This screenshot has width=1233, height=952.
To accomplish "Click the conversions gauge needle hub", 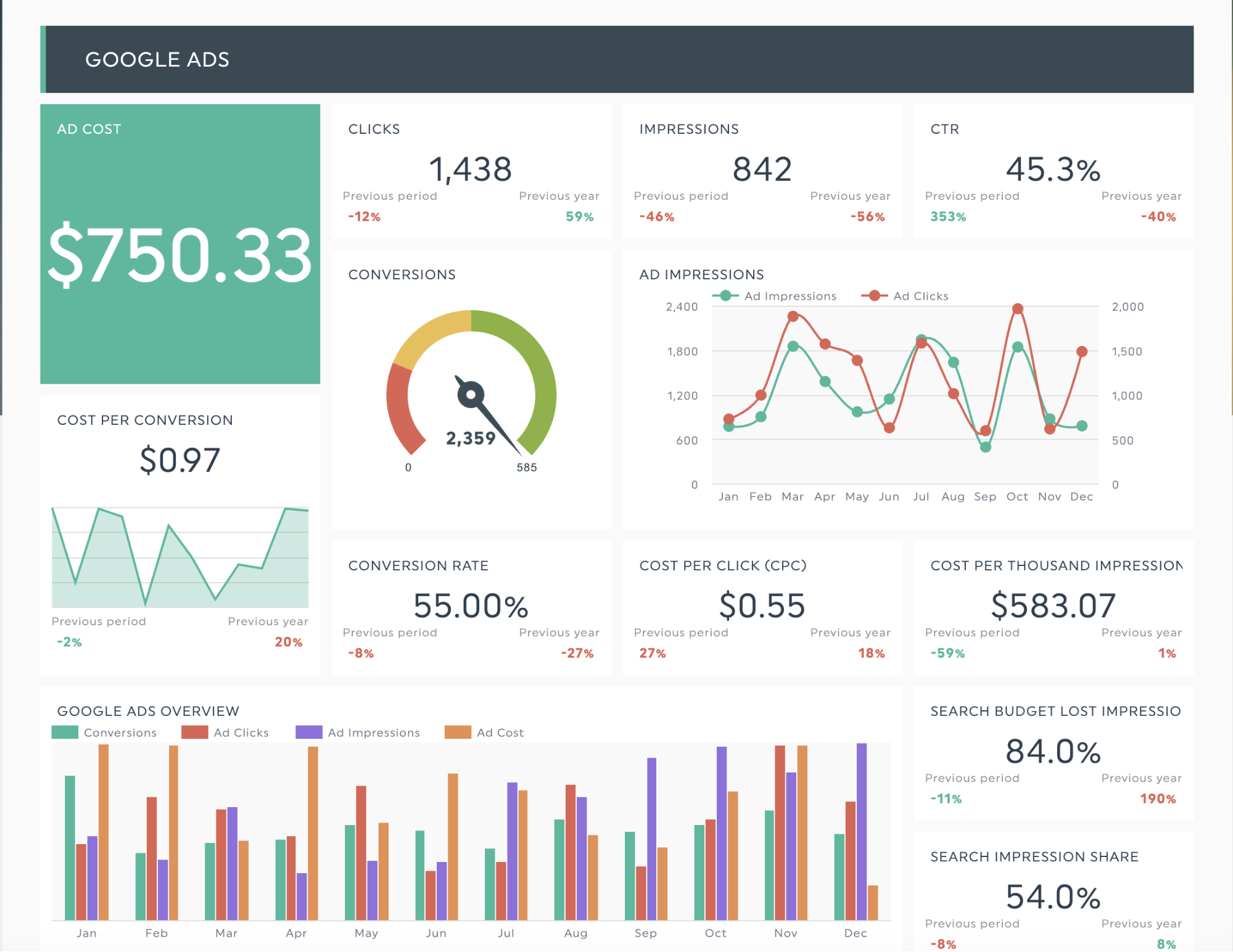I will tap(471, 395).
